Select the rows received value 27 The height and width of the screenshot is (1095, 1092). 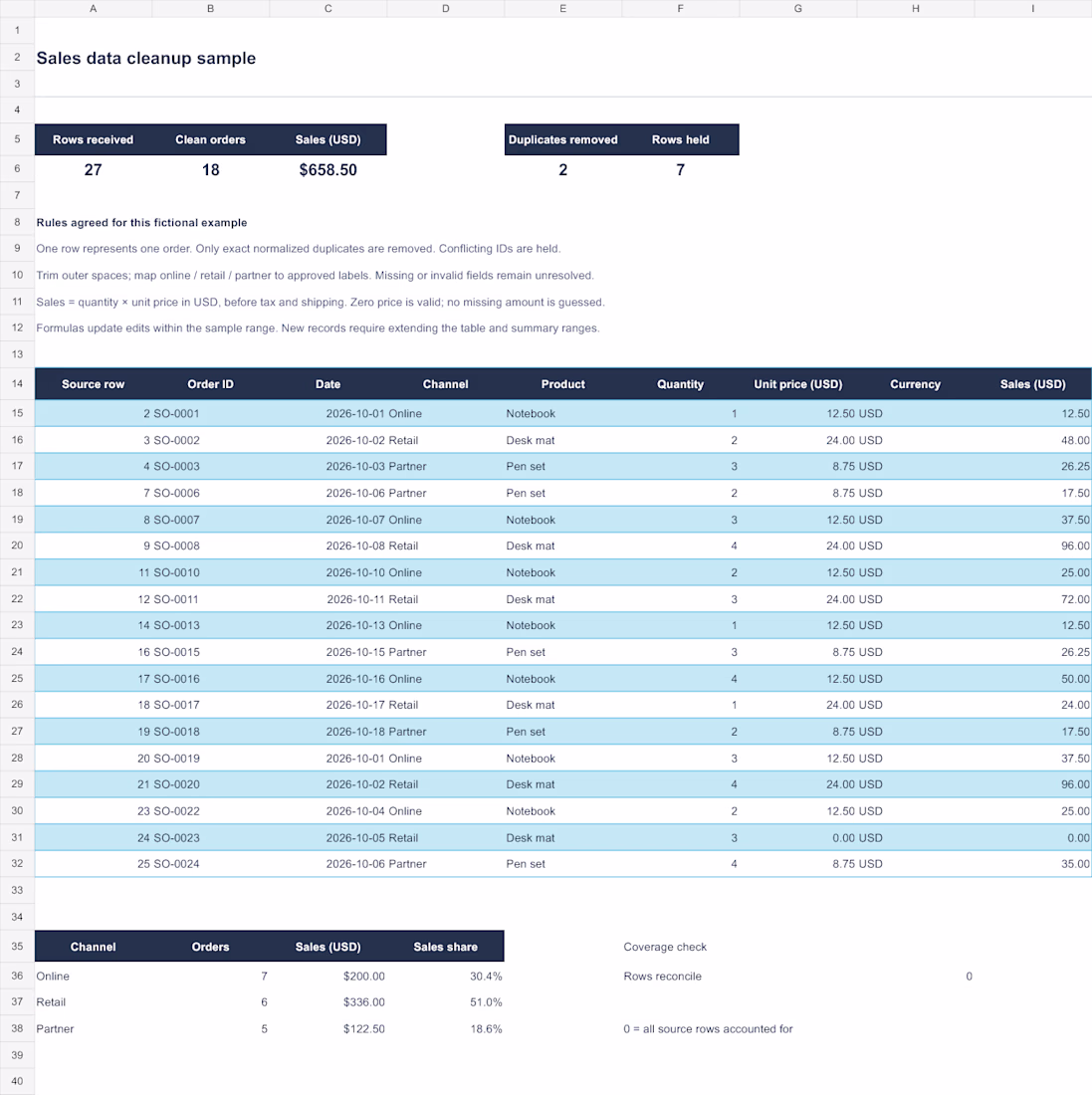tap(93, 169)
